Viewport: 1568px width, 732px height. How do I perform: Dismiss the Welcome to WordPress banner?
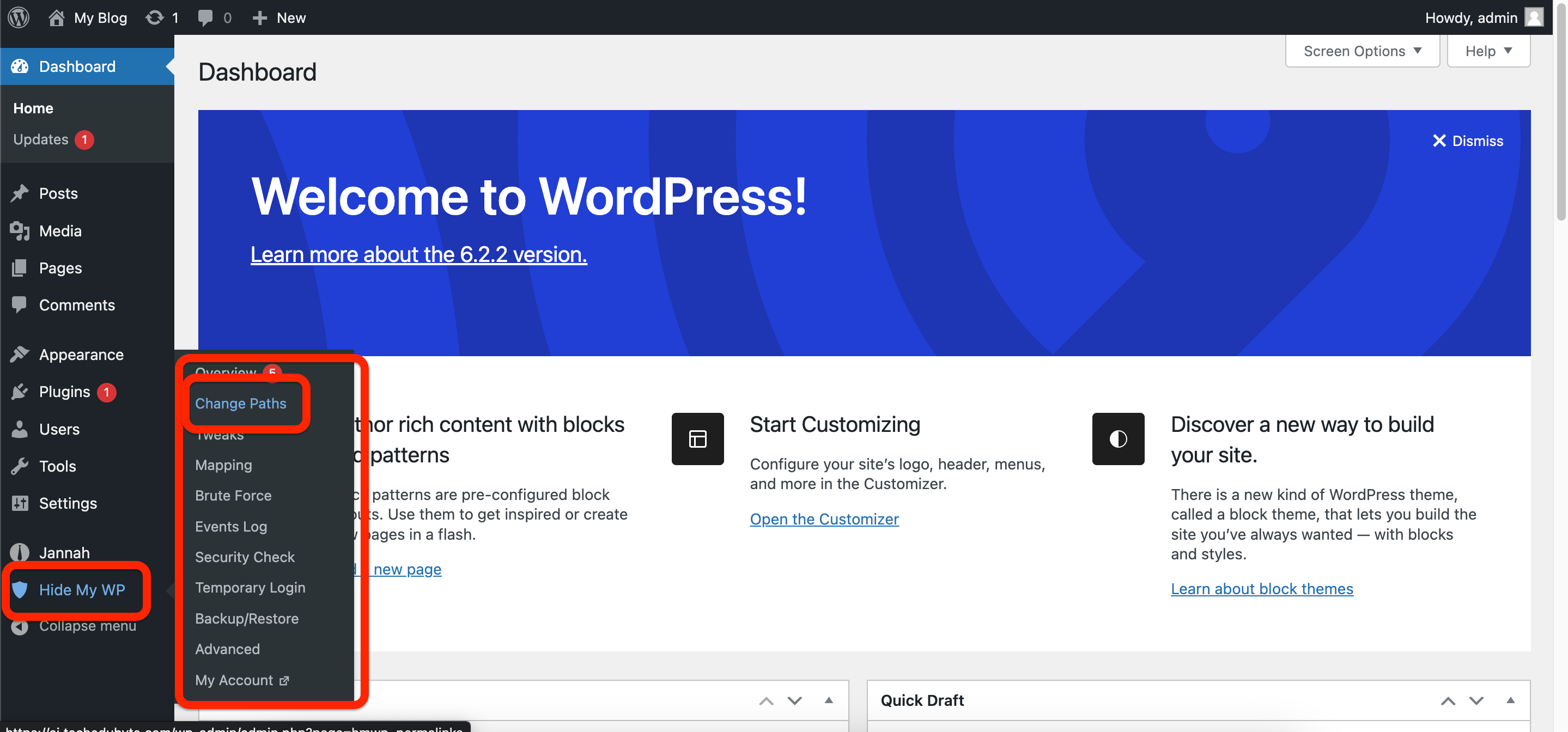(1468, 141)
